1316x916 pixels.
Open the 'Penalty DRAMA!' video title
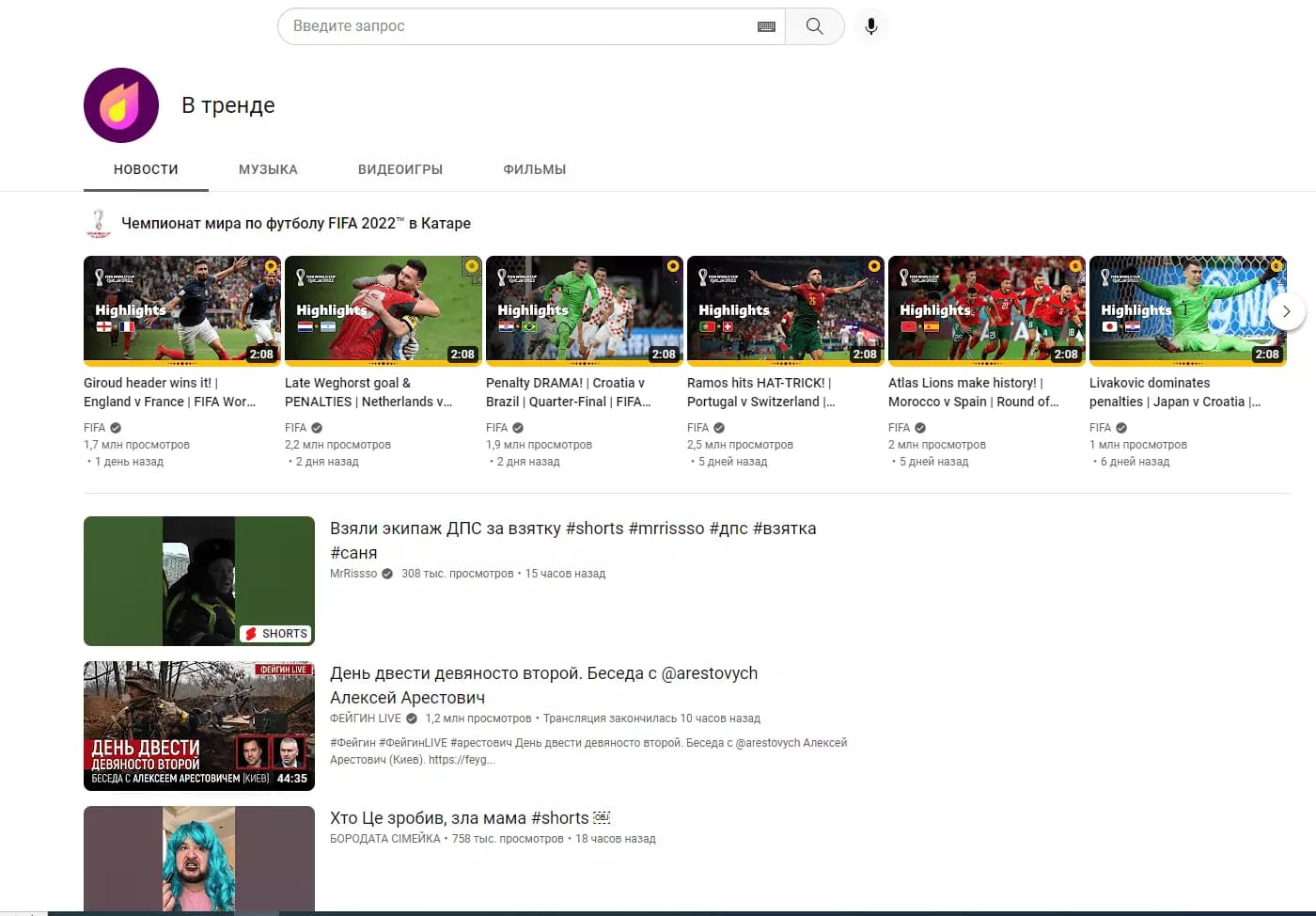[x=569, y=392]
